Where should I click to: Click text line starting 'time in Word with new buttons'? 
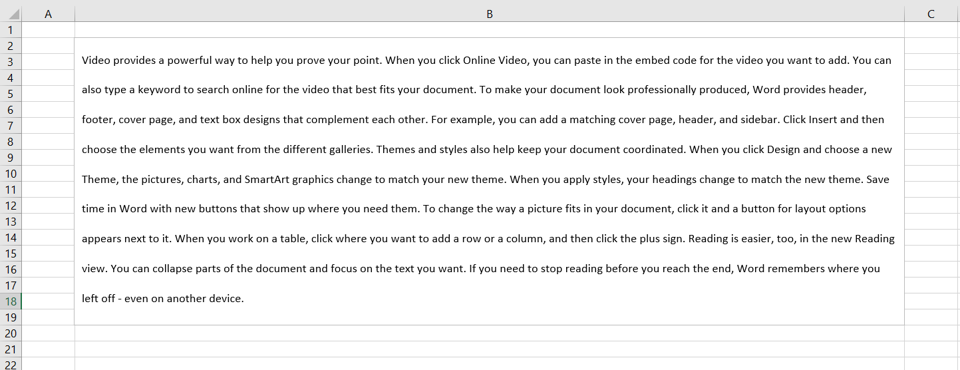(474, 209)
